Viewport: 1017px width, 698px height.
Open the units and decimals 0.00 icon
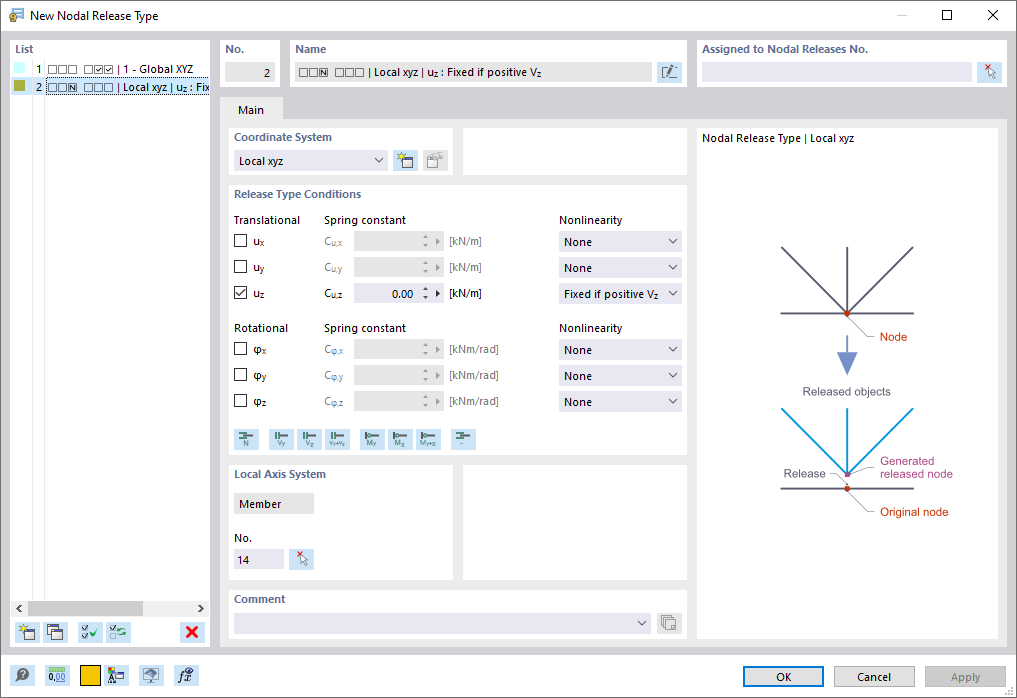coord(57,675)
